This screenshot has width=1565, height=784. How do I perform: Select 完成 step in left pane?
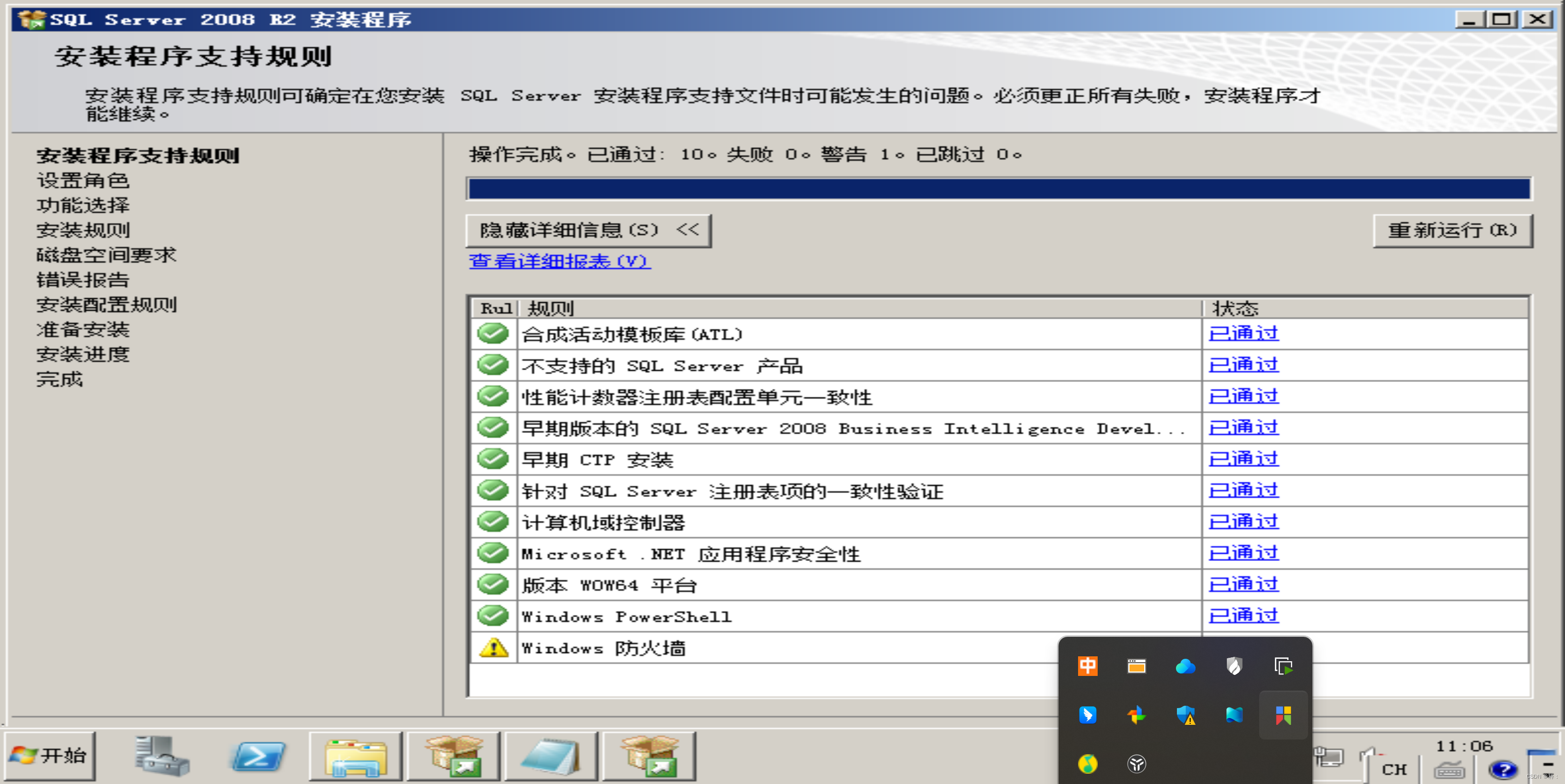click(60, 380)
